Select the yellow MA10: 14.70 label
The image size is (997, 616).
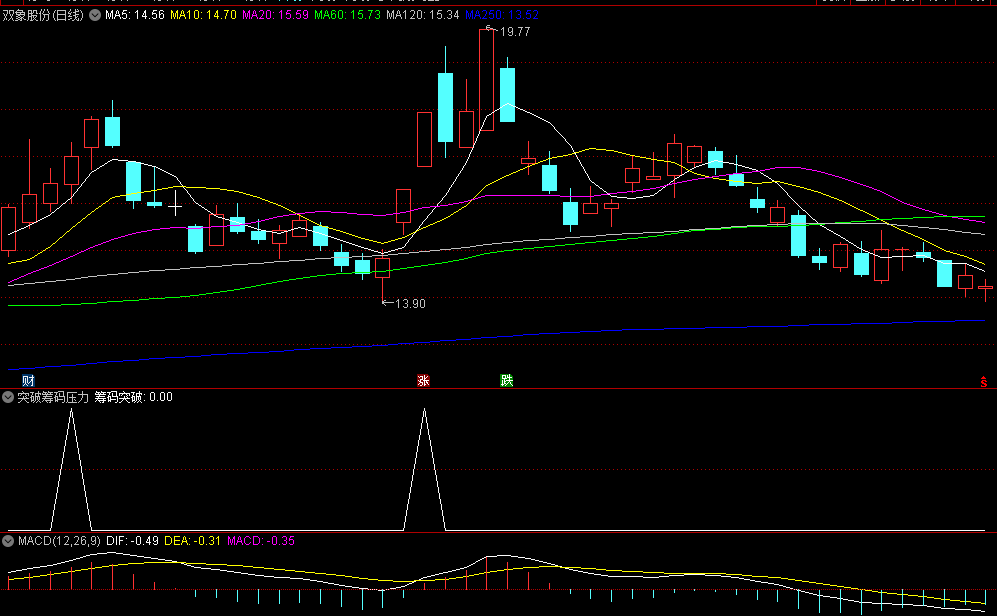coord(203,15)
